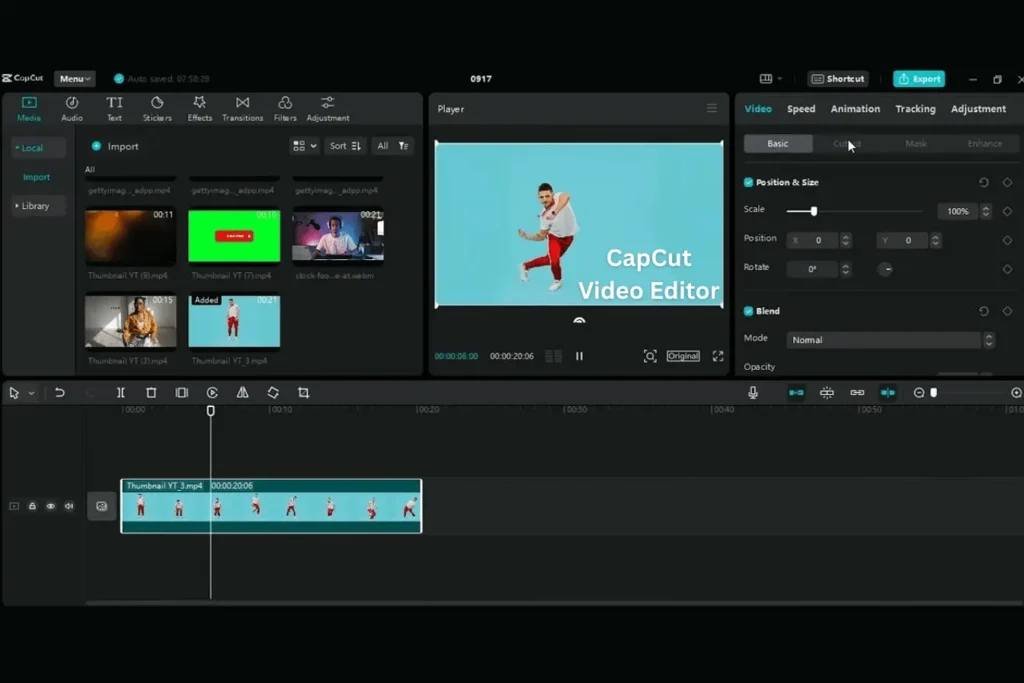Switch to the Speed tab
Screen dimensions: 1024x683
tap(801, 109)
